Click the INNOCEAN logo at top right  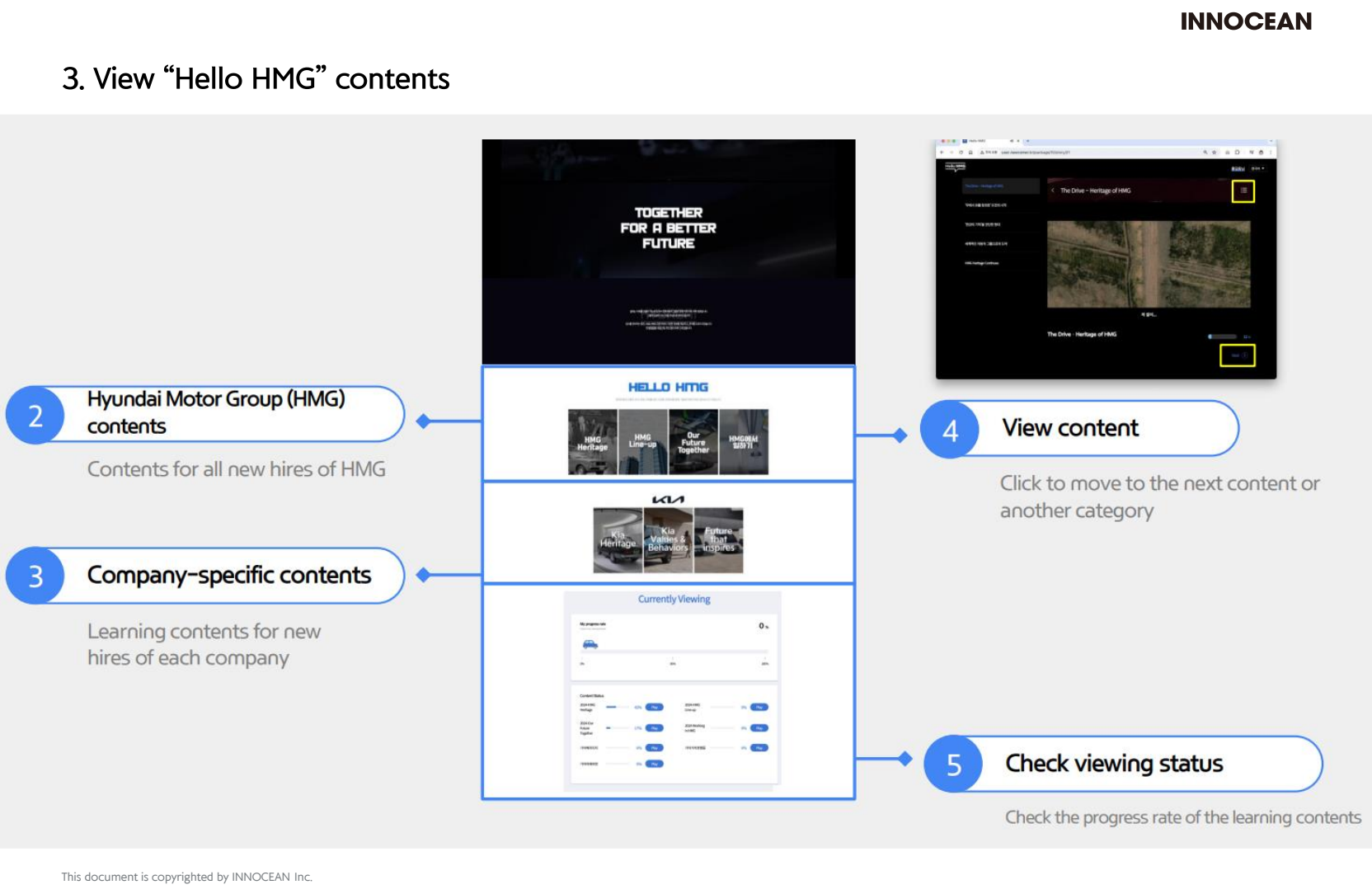pos(1246,21)
